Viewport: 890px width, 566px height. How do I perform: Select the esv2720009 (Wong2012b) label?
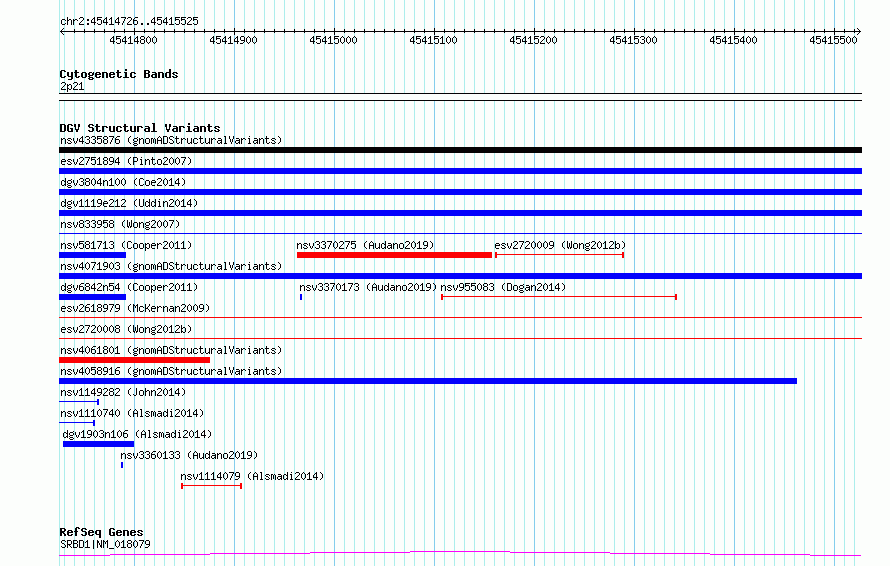tap(560, 245)
